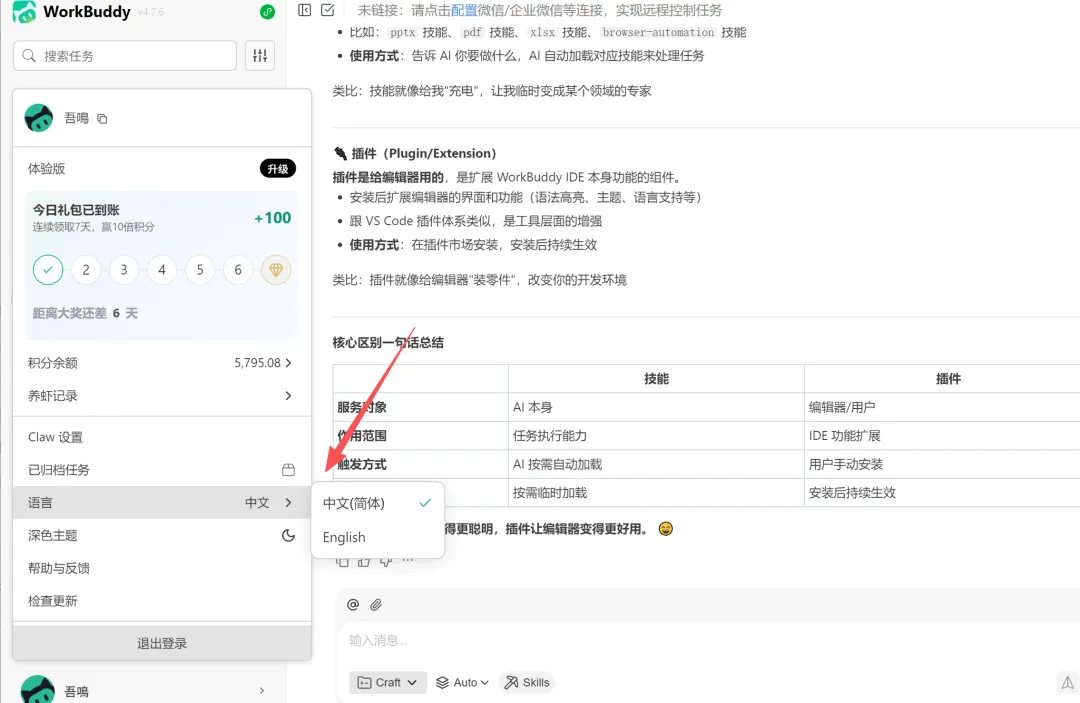Image resolution: width=1080 pixels, height=703 pixels.
Task: Open 已归档任务 menu item
Action: pyautogui.click(x=162, y=470)
